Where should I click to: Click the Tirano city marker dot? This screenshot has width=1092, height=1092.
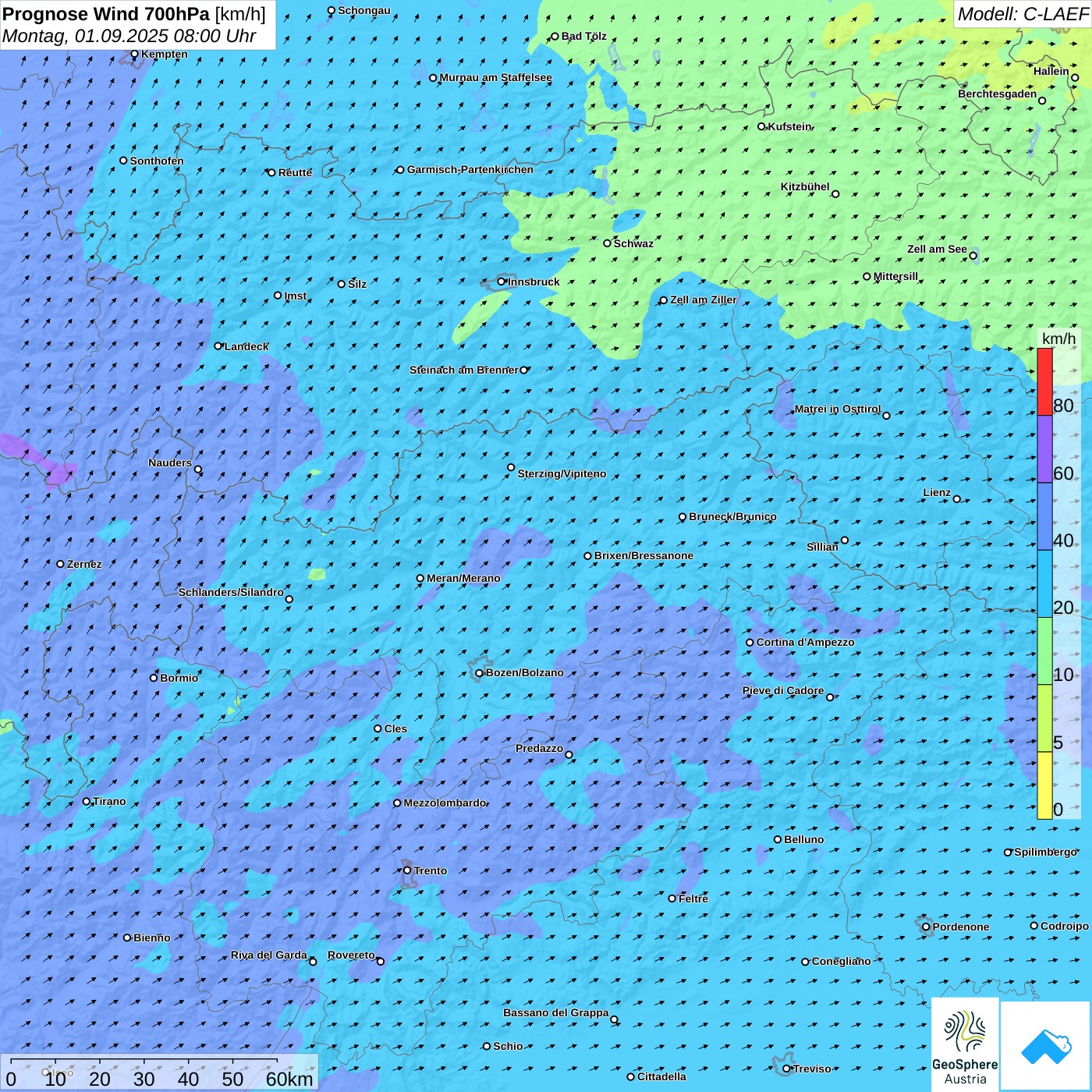tap(87, 801)
